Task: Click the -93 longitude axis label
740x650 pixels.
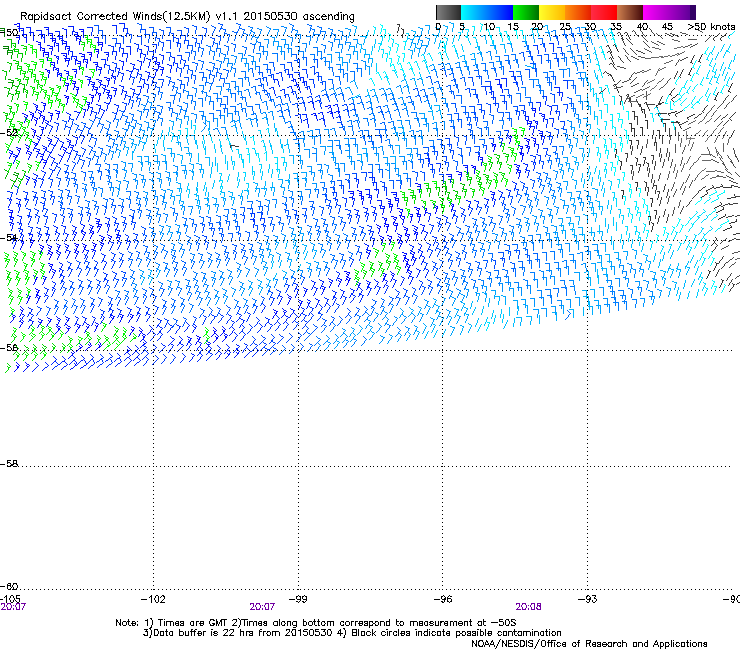Action: point(588,599)
